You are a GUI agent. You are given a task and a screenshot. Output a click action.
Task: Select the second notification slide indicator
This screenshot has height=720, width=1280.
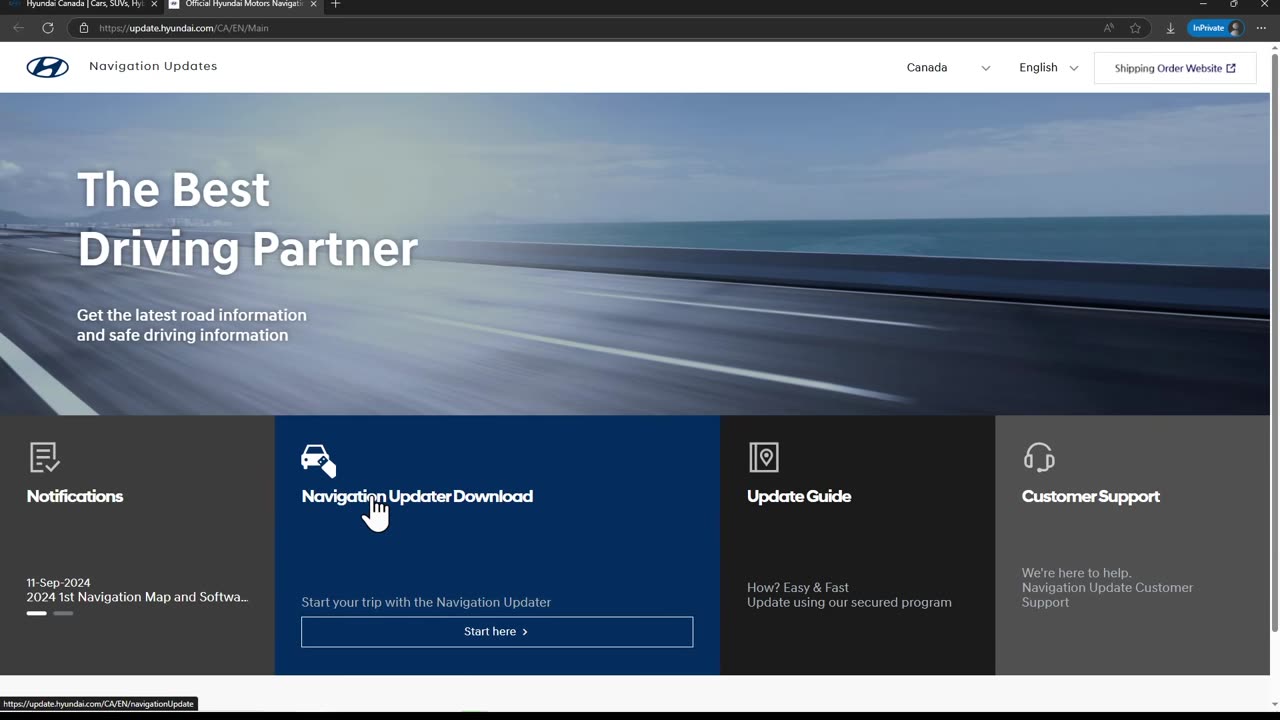63,613
